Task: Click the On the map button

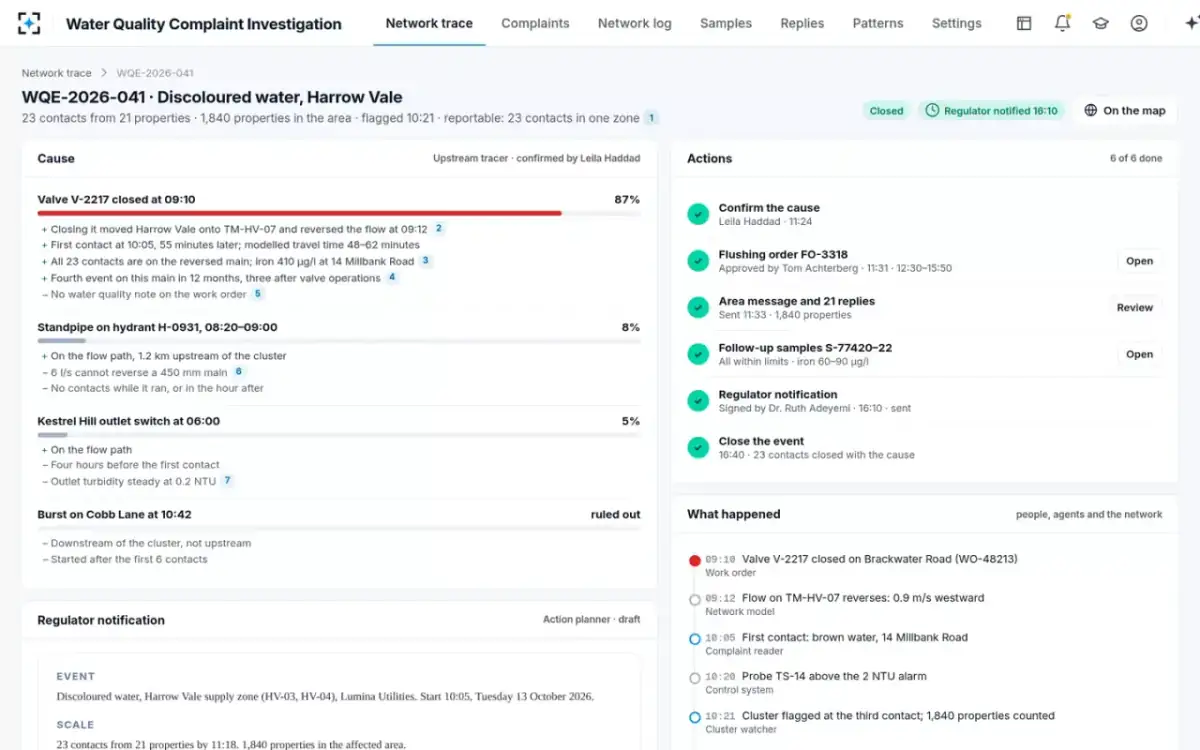Action: click(x=1125, y=111)
